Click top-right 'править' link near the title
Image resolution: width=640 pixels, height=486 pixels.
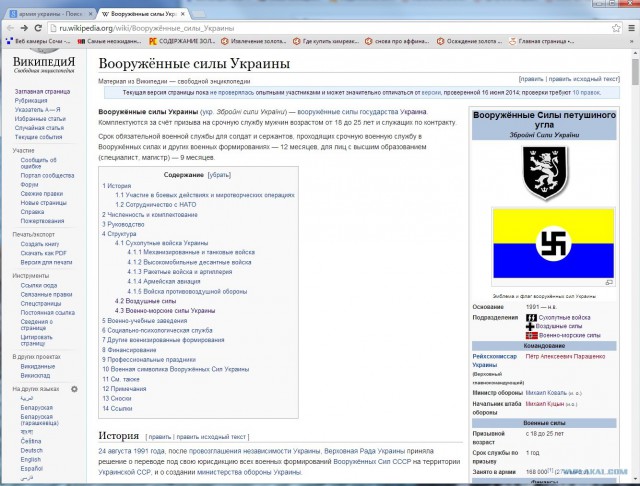(x=532, y=79)
